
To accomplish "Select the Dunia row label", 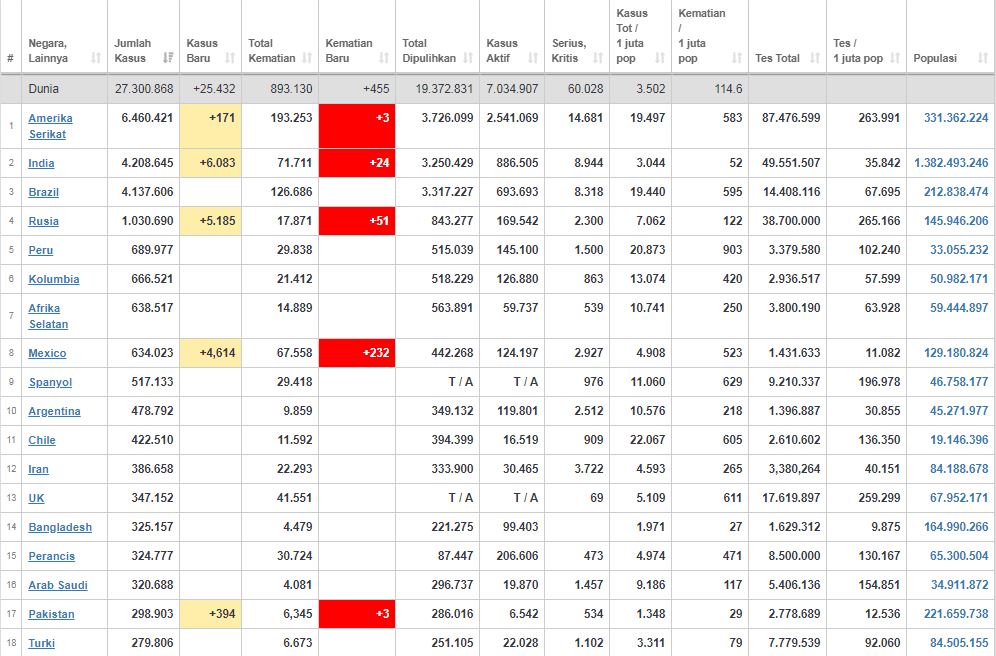I will pos(43,88).
